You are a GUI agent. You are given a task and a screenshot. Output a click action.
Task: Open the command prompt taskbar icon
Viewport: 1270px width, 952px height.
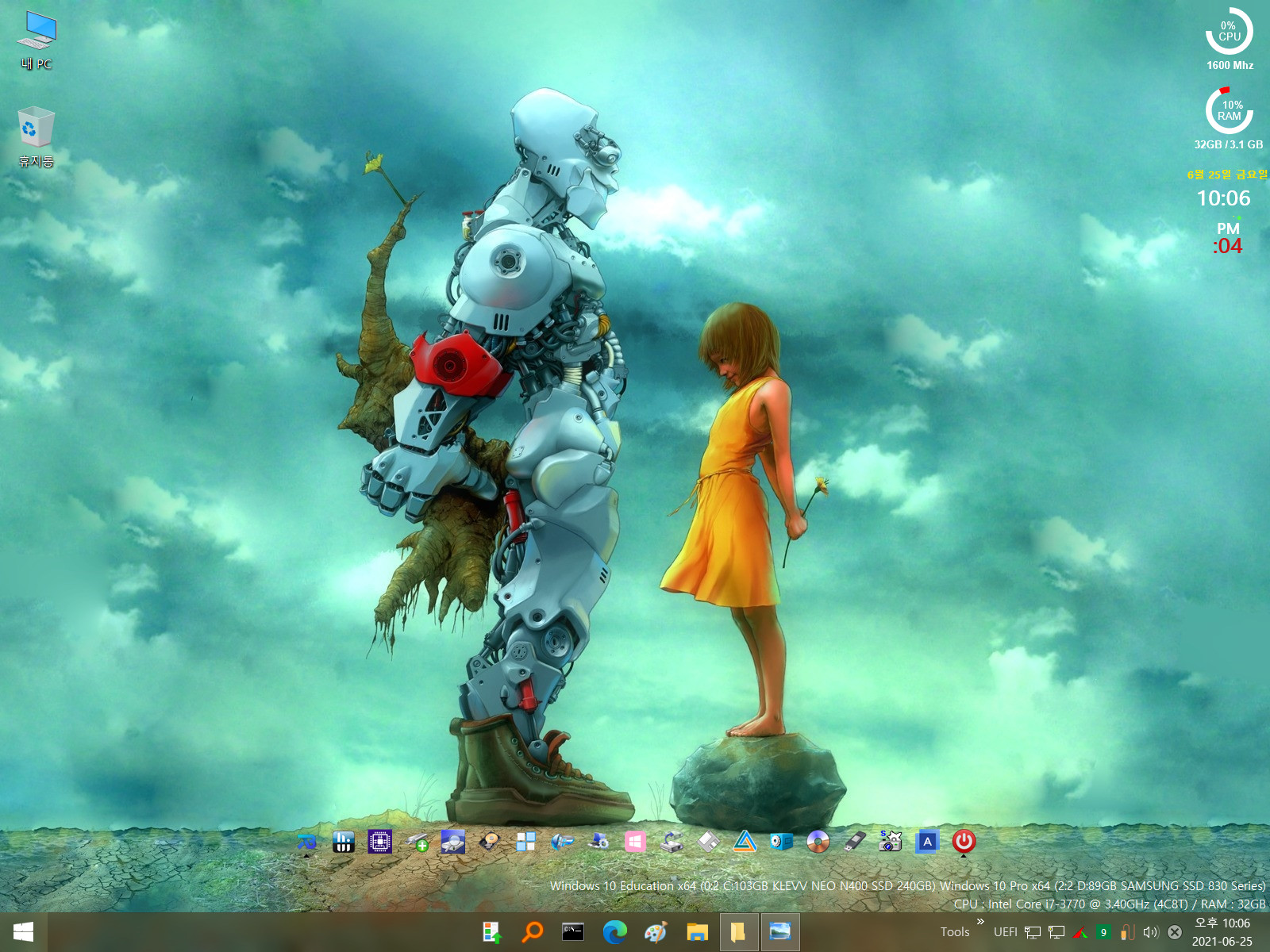pos(573,932)
